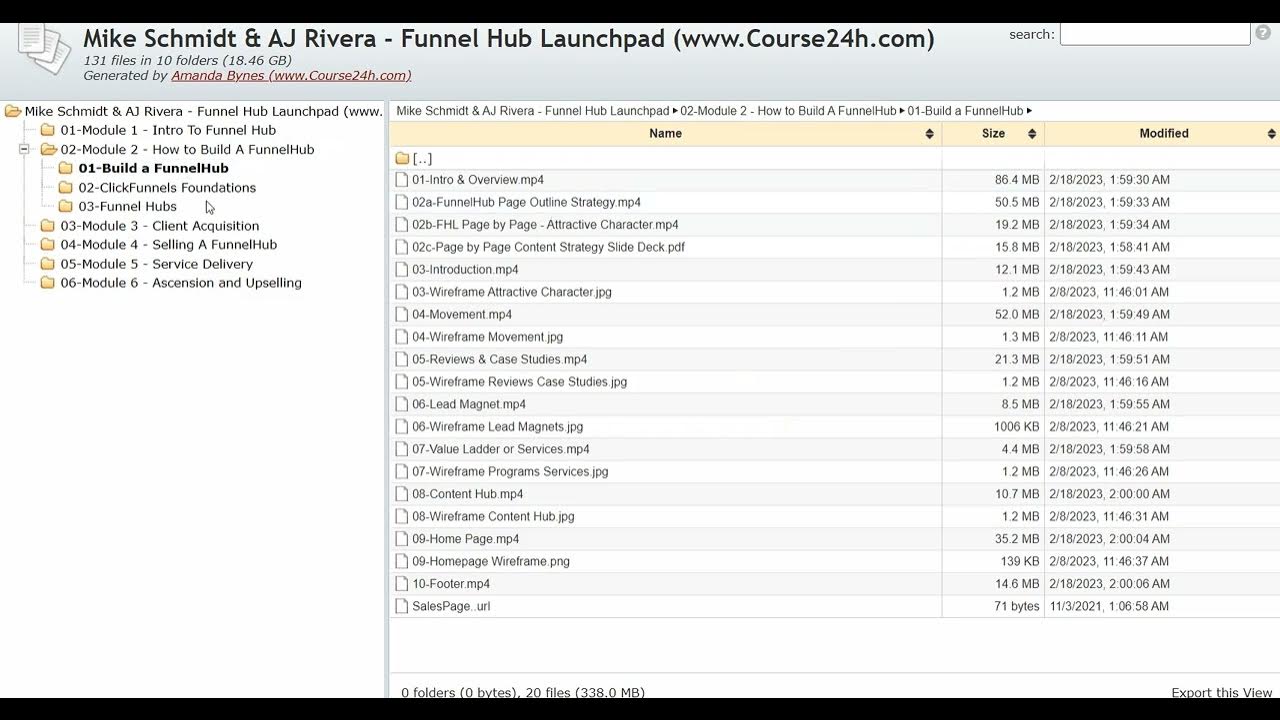
Task: Select 02b-FHL Page by Page - Attractive Character.mp4
Action: (545, 225)
